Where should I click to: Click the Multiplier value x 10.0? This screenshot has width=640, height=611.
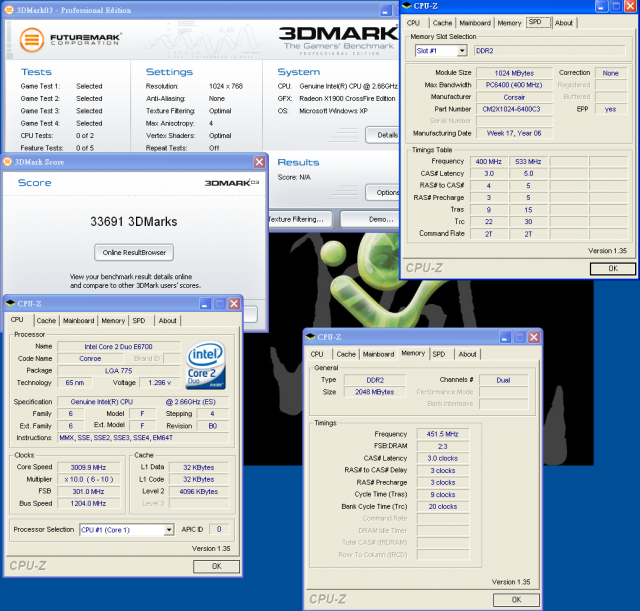89,479
